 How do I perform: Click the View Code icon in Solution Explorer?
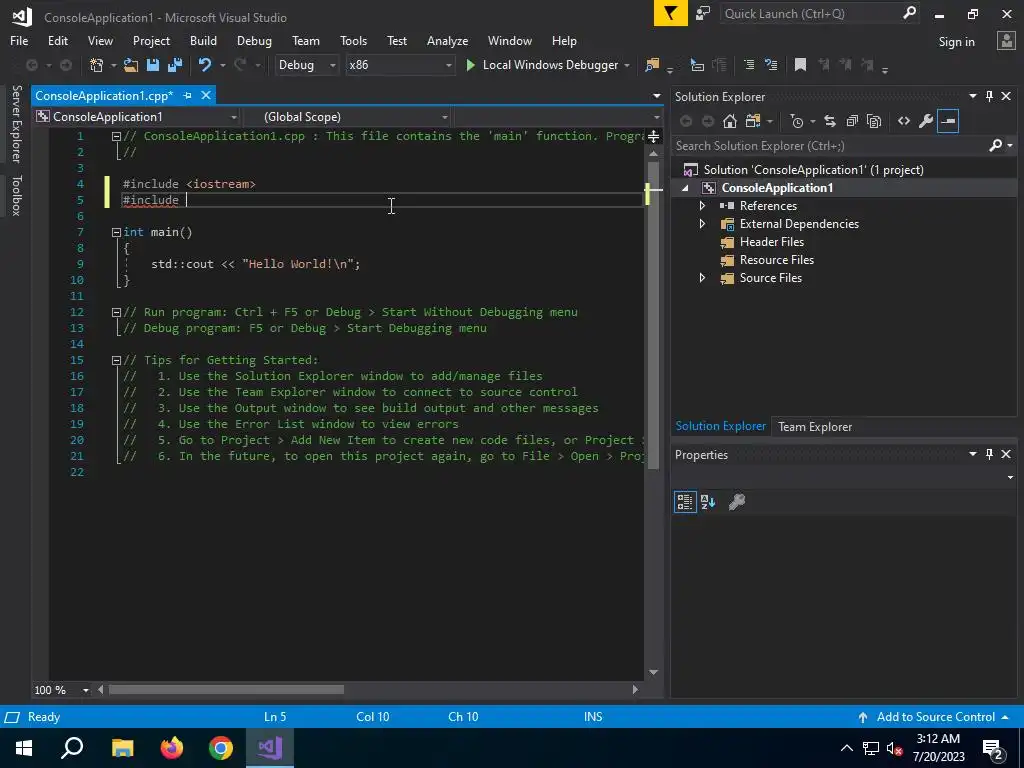point(904,121)
